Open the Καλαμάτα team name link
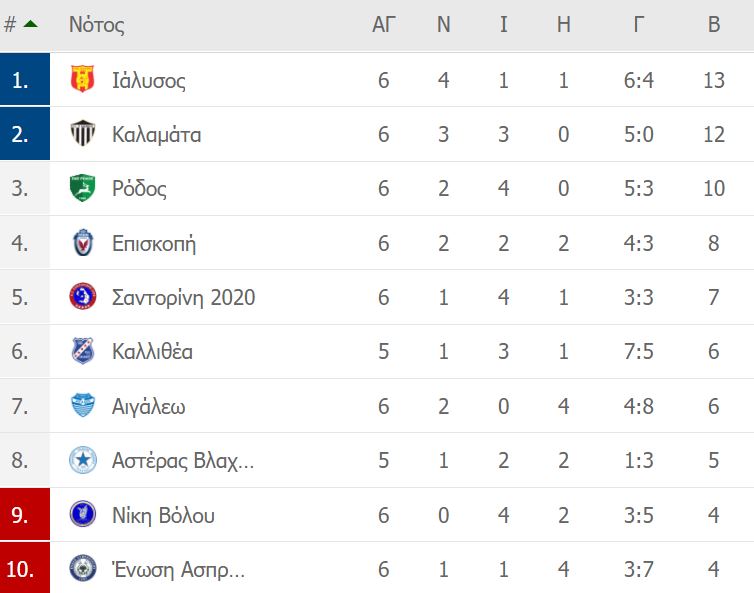The image size is (754, 593). coord(156,134)
